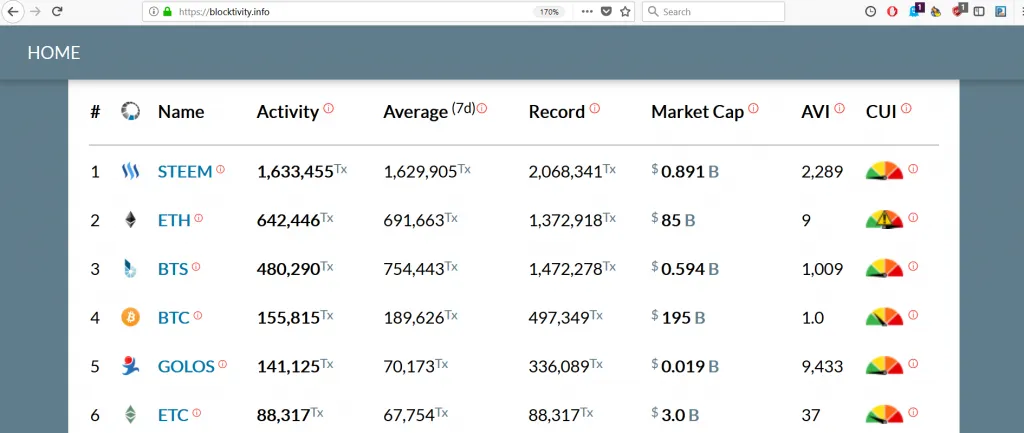This screenshot has width=1024, height=433.
Task: Click the red extension icon with gray badge
Action: [959, 10]
